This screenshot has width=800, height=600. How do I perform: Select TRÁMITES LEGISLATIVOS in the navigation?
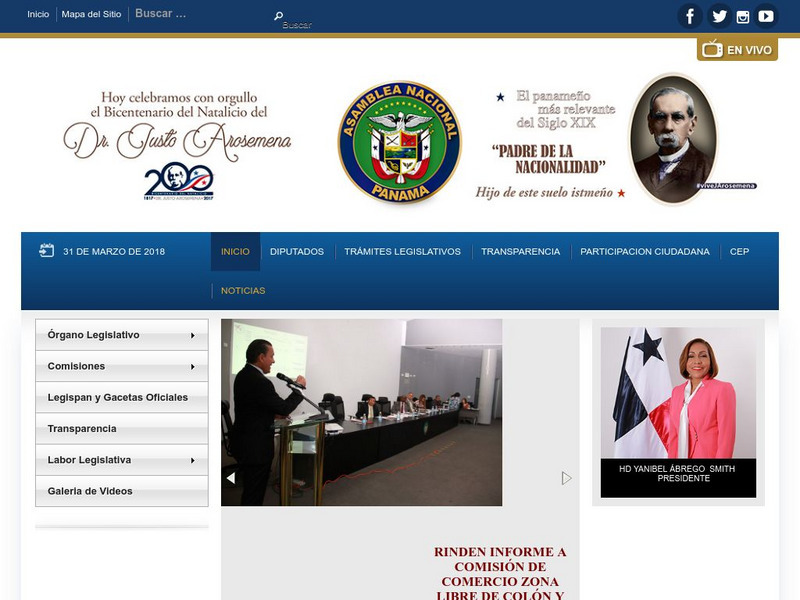(x=401, y=251)
